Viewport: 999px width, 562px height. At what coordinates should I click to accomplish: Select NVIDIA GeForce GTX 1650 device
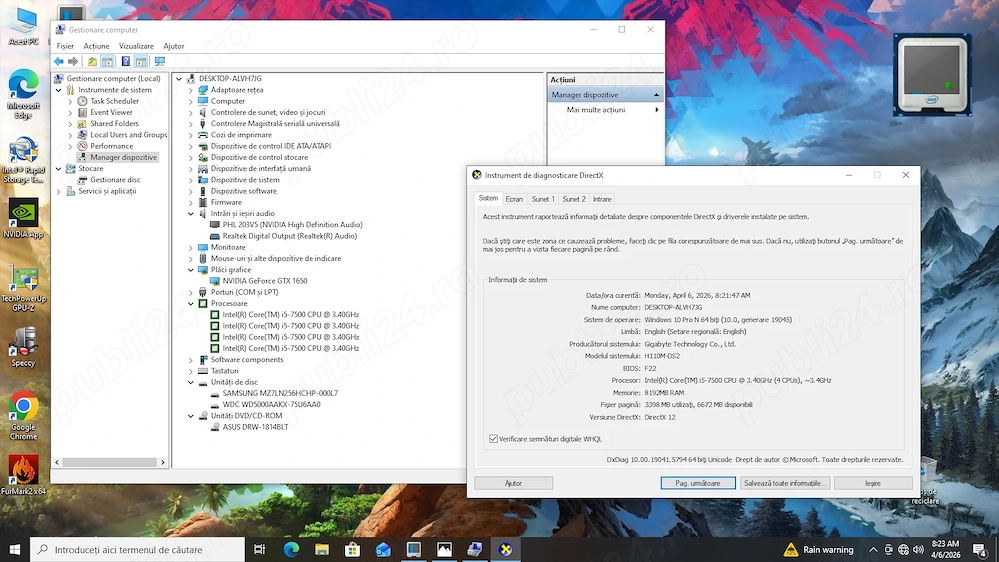click(264, 281)
